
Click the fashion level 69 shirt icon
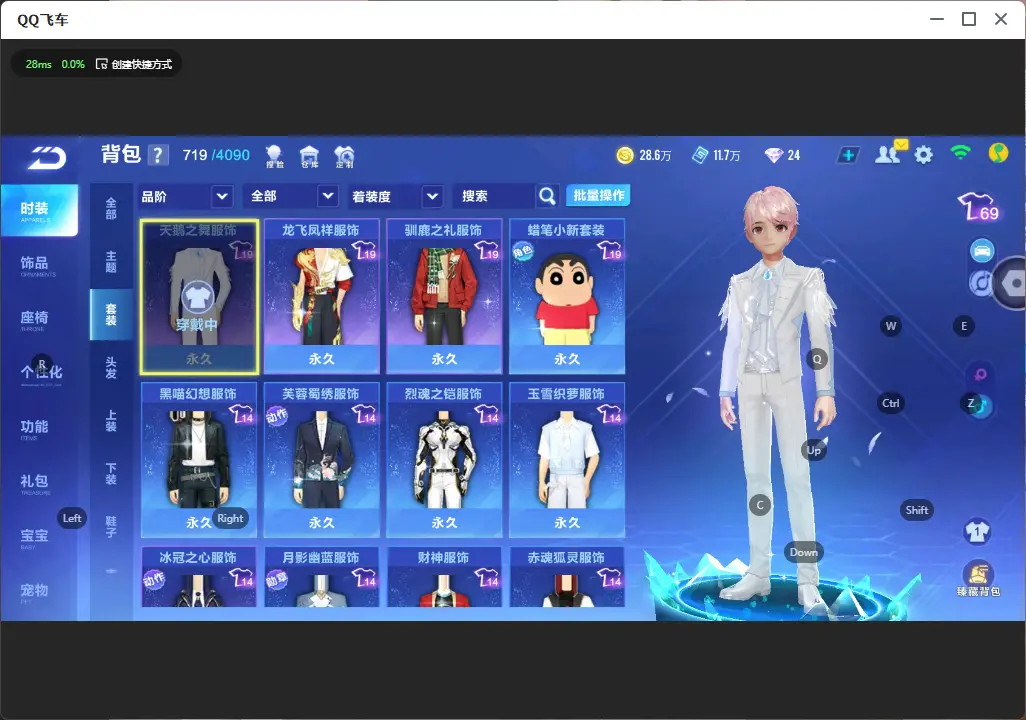[x=978, y=207]
